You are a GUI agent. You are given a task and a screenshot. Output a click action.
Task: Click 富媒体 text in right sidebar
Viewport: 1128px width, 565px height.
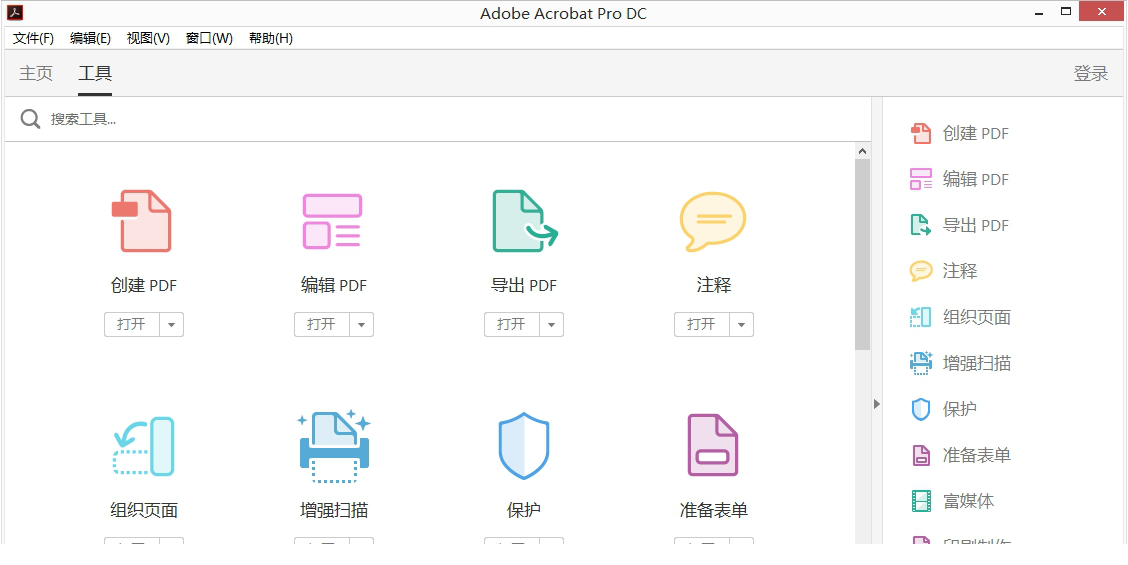pyautogui.click(x=968, y=501)
